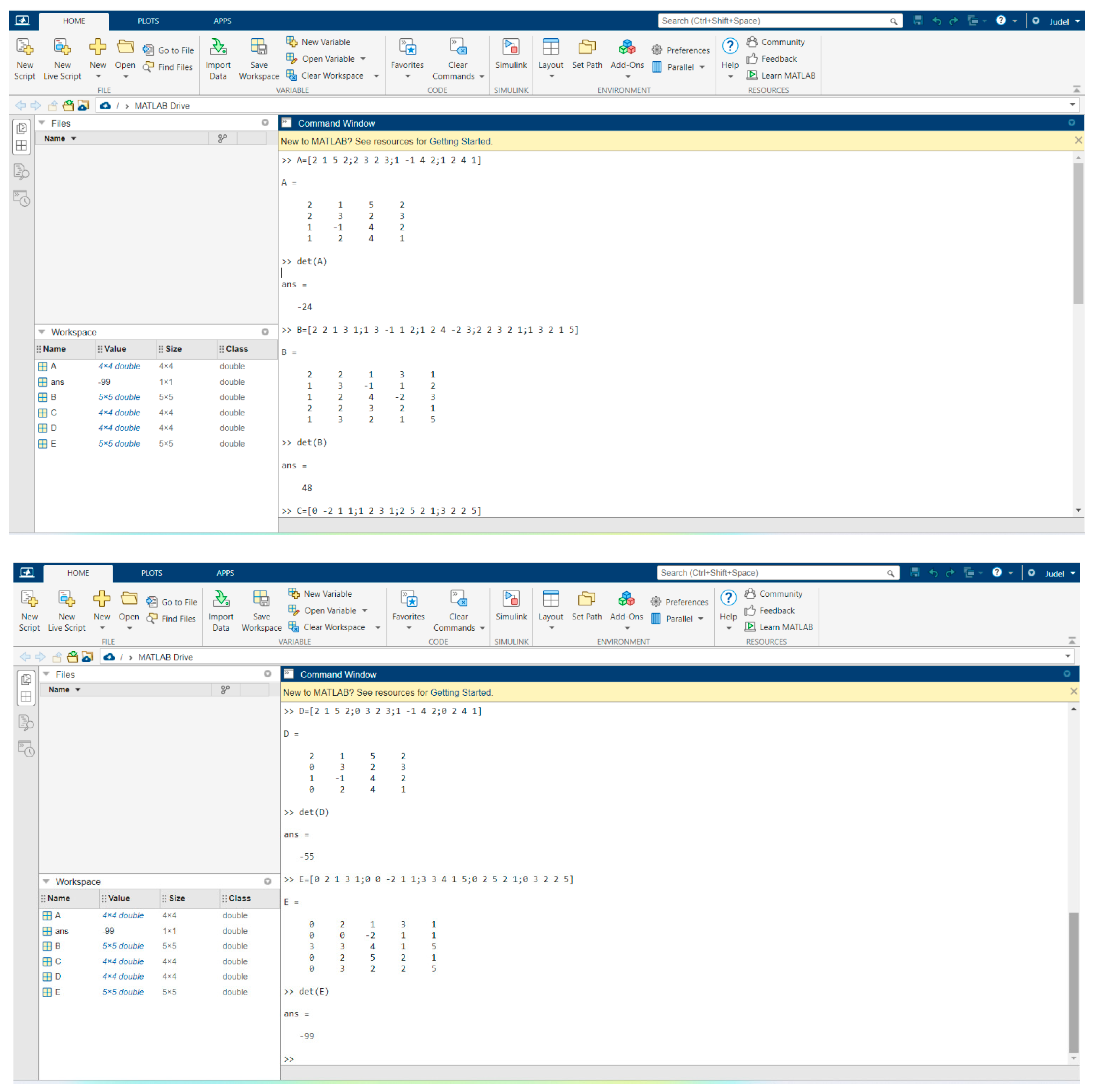
Task: Expand Parallel dropdown in the lower window
Action: coord(700,619)
